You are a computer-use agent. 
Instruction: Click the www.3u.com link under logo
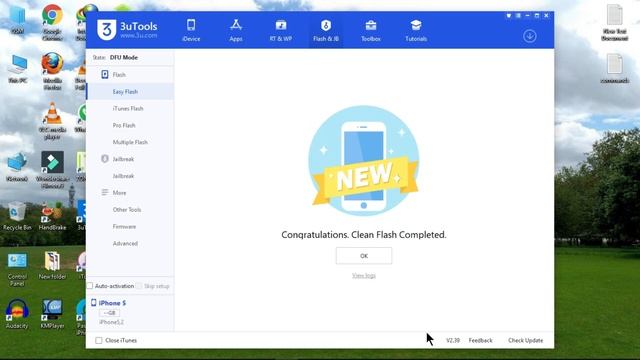pyautogui.click(x=138, y=36)
